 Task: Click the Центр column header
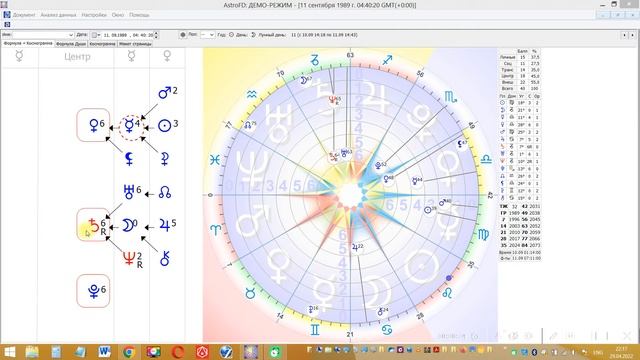tap(77, 56)
